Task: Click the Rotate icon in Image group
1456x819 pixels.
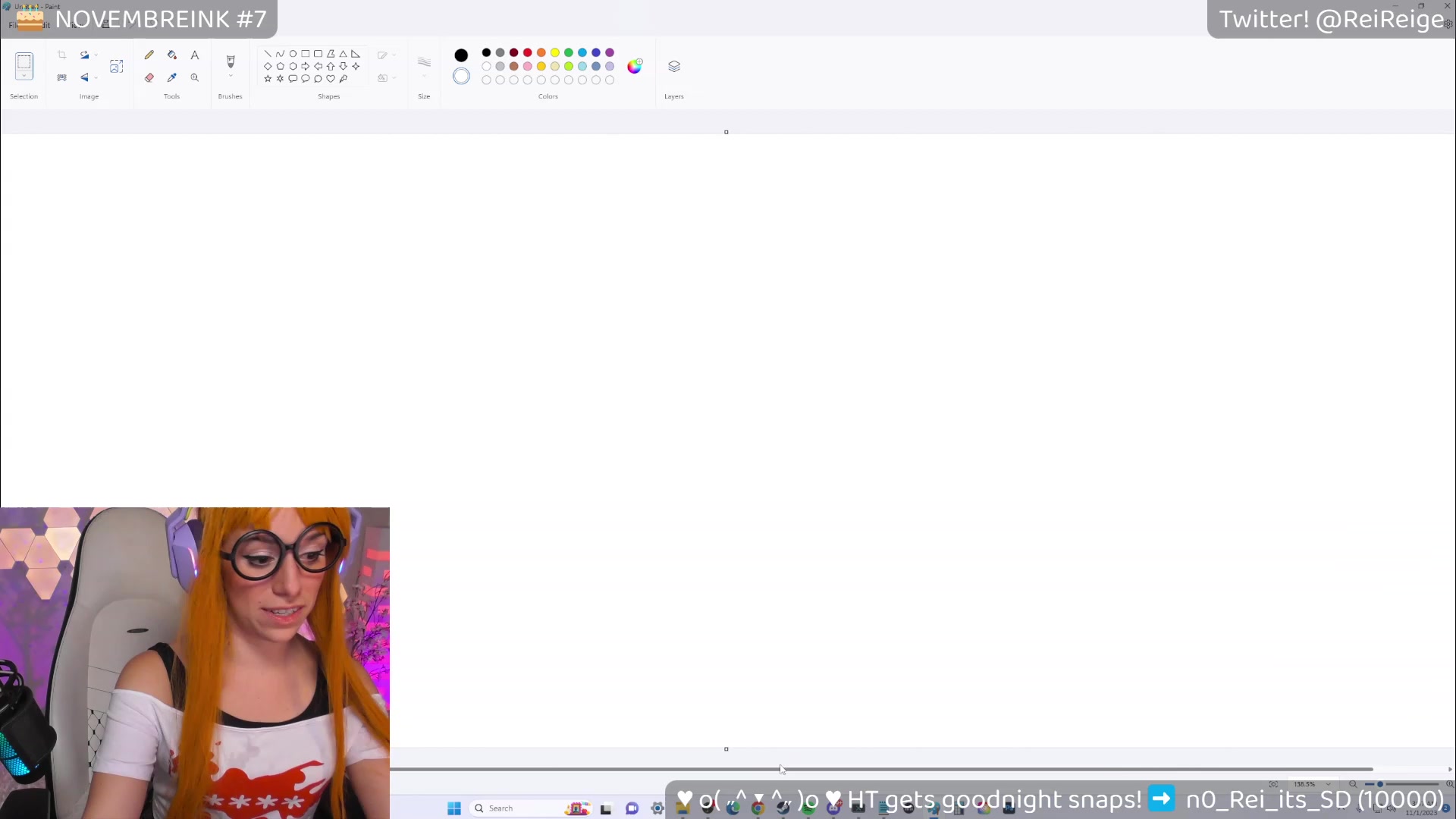Action: tap(84, 55)
